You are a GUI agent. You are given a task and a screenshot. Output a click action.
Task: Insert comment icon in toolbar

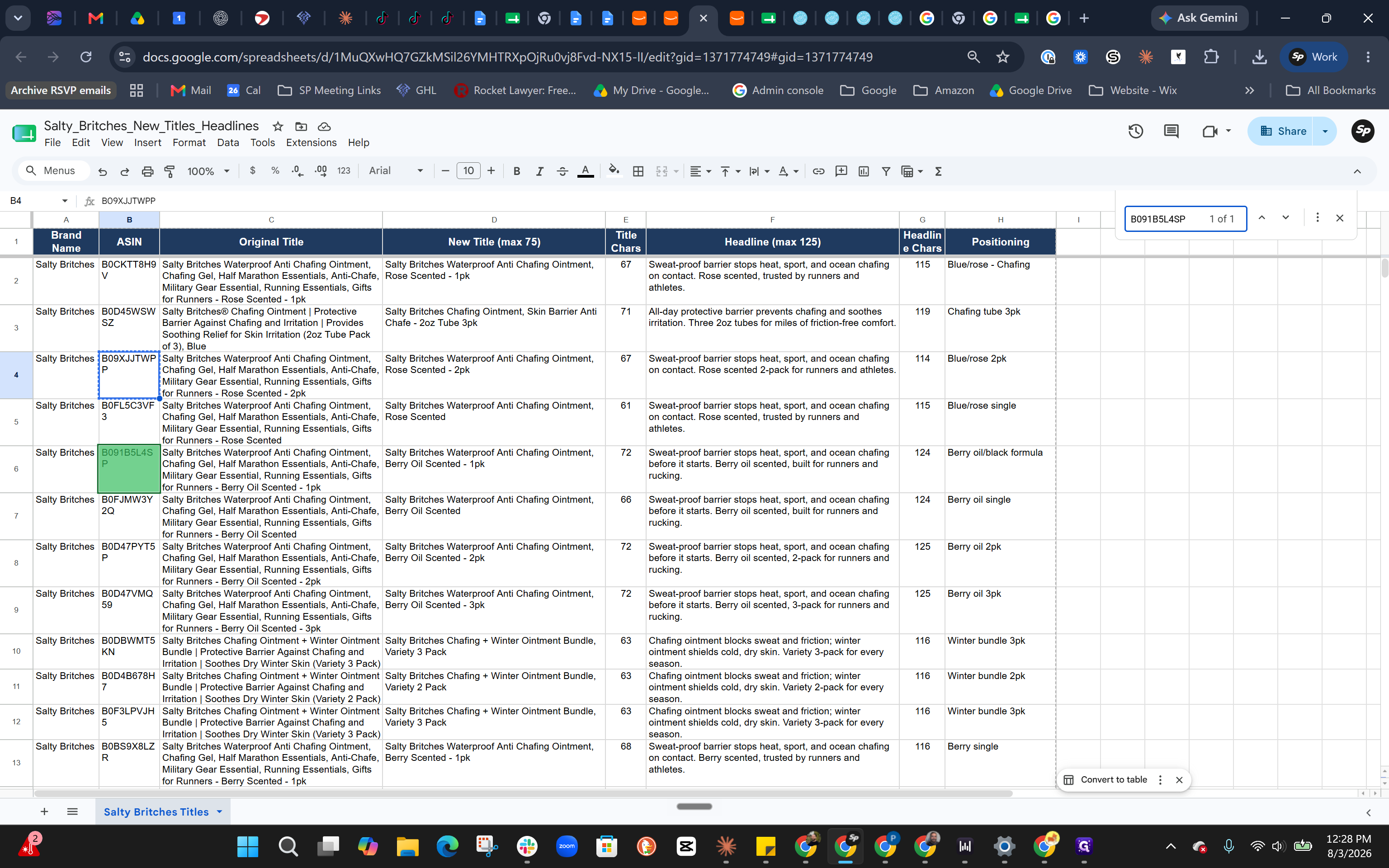(x=841, y=171)
